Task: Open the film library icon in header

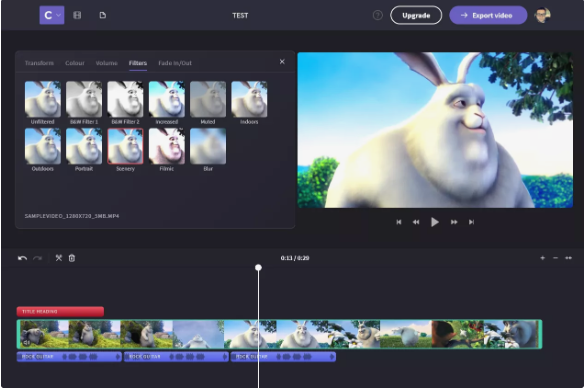Action: click(77, 15)
